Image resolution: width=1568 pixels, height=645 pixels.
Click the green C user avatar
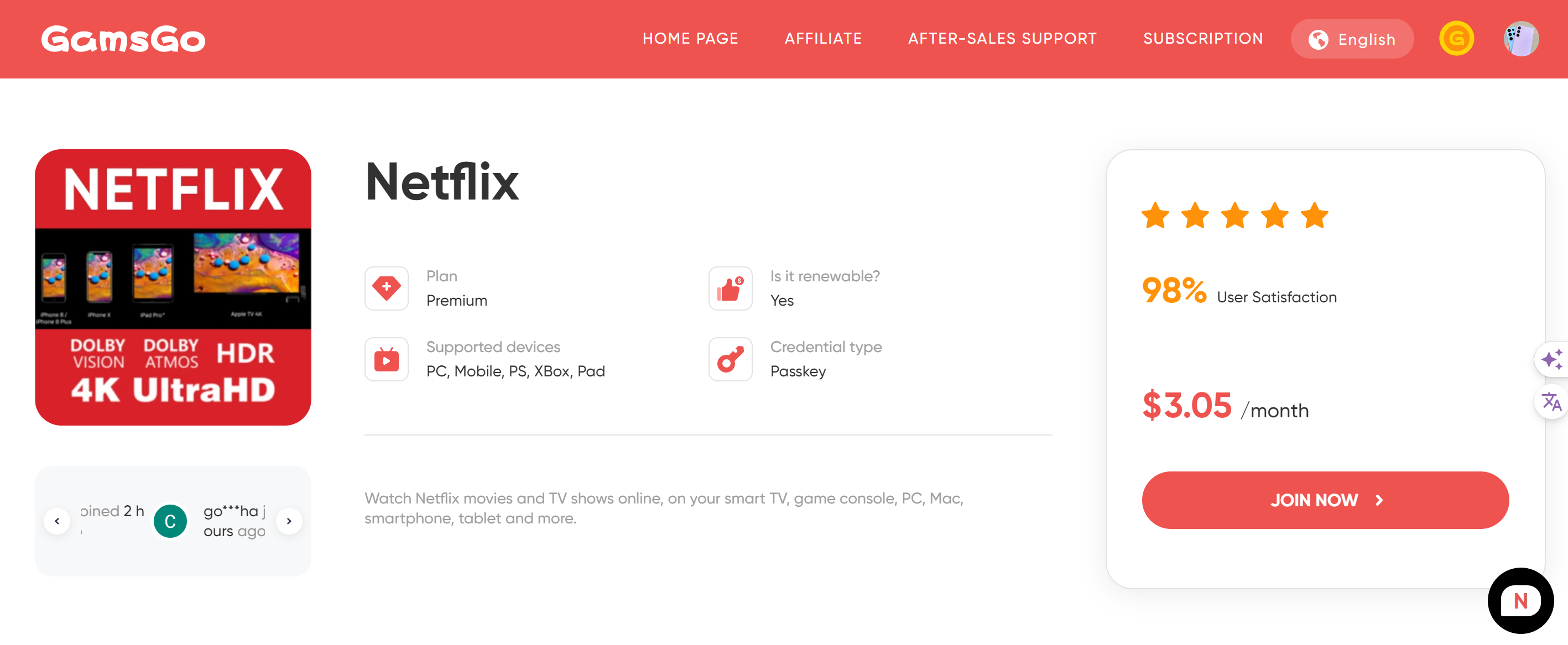tap(170, 521)
